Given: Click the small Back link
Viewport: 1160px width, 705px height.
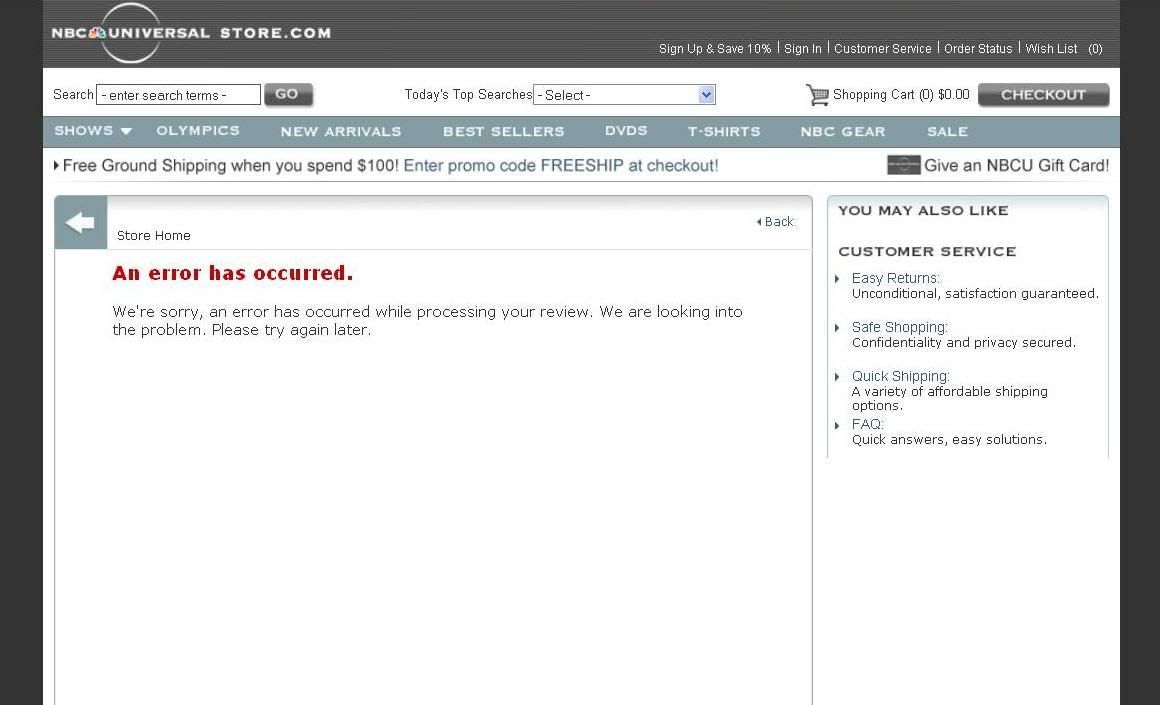Looking at the screenshot, I should (x=775, y=221).
